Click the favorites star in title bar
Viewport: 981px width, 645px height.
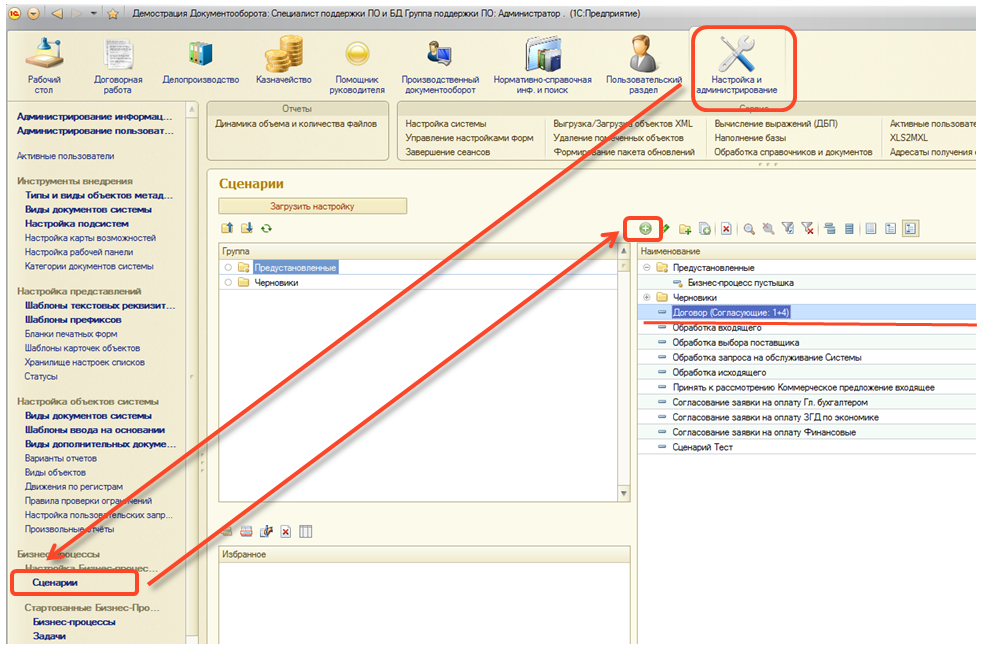[113, 14]
